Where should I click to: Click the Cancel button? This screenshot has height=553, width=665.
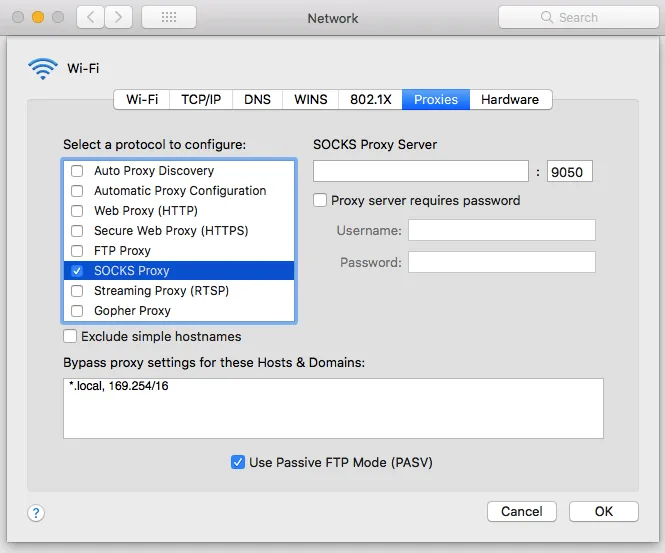522,511
